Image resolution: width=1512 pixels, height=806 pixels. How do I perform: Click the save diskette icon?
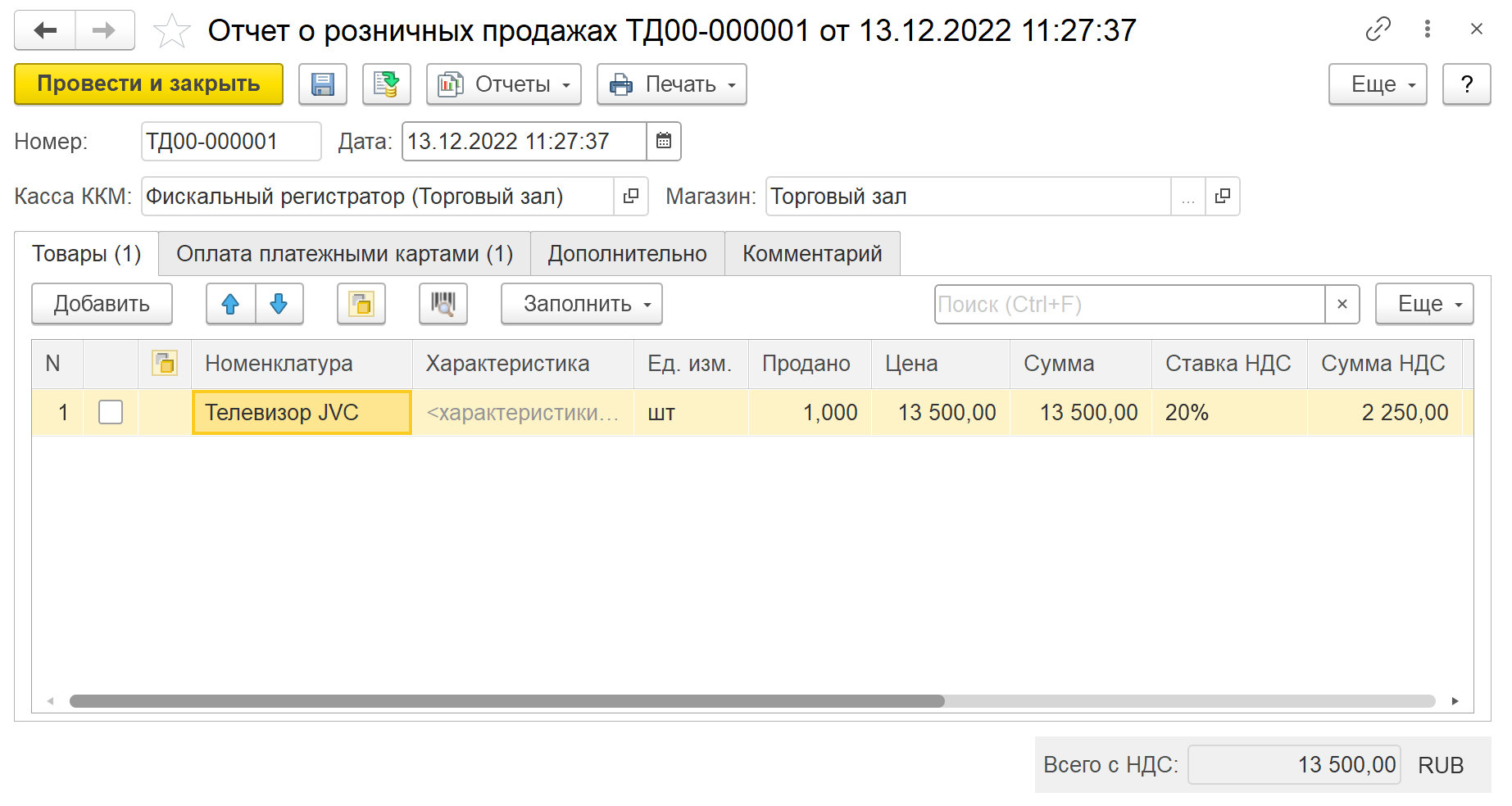coord(322,84)
